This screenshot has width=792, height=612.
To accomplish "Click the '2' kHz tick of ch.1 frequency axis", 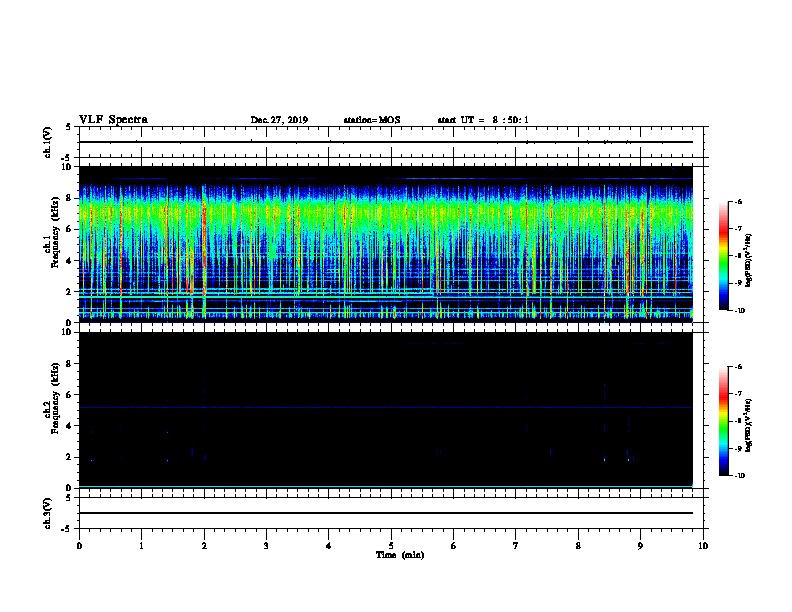I will [70, 292].
